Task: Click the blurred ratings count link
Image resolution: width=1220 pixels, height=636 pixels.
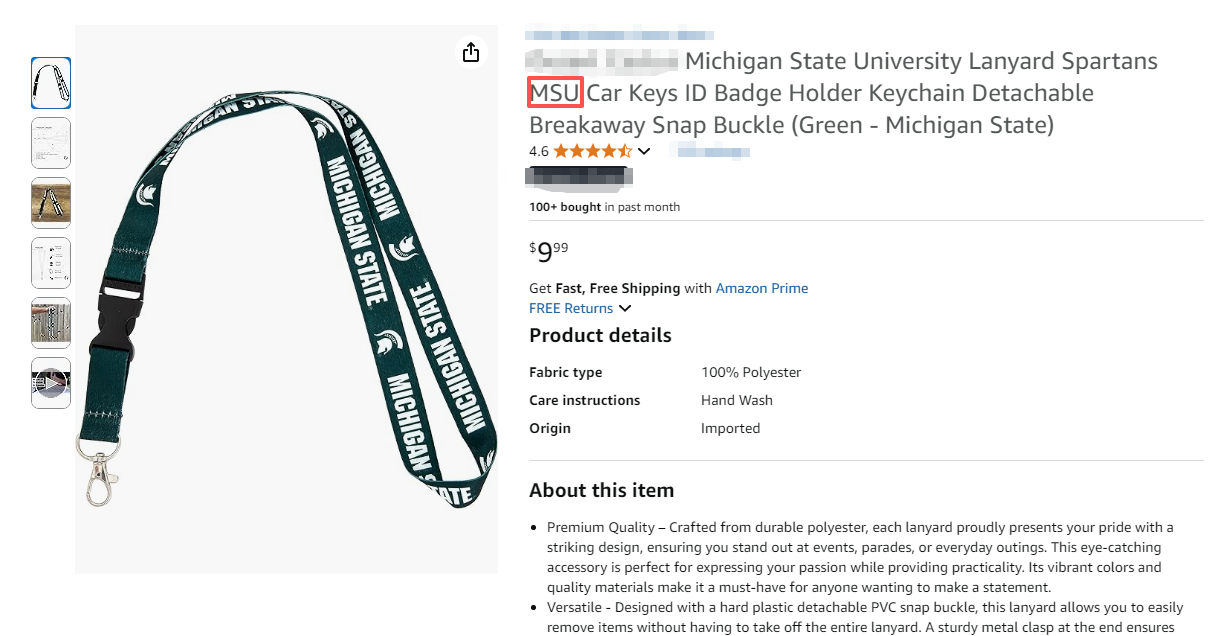Action: (713, 151)
